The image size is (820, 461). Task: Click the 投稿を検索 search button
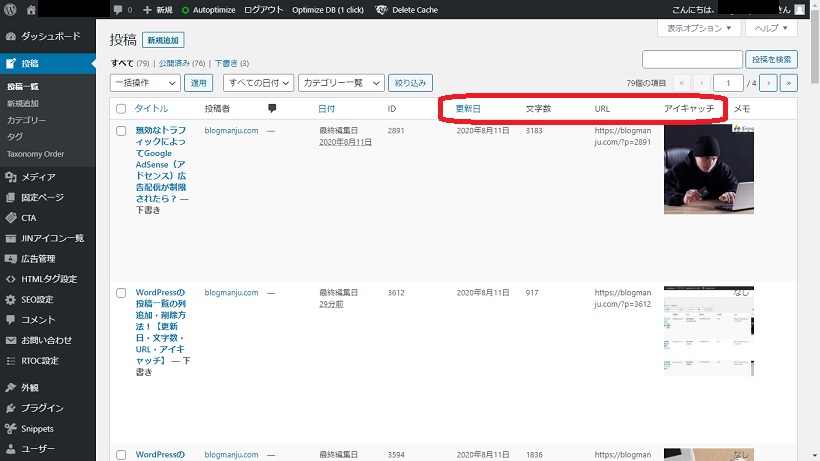(771, 60)
